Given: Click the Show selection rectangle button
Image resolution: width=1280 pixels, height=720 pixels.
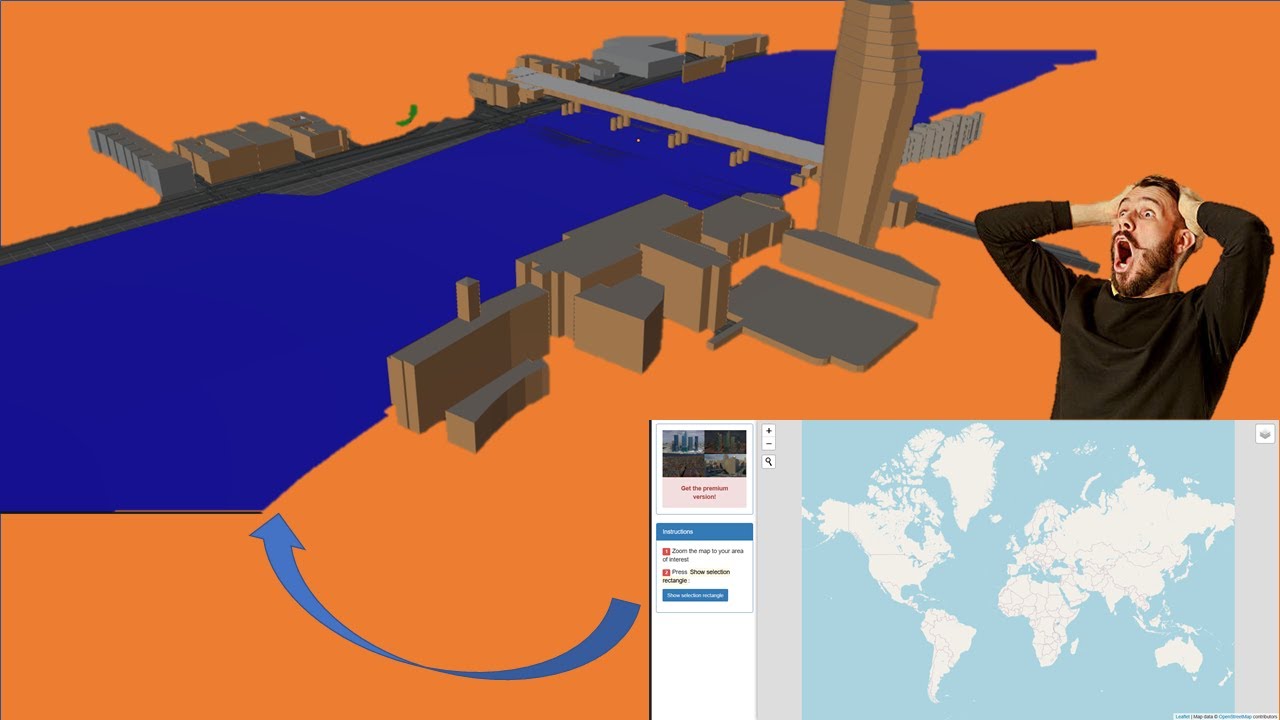Looking at the screenshot, I should (x=695, y=595).
